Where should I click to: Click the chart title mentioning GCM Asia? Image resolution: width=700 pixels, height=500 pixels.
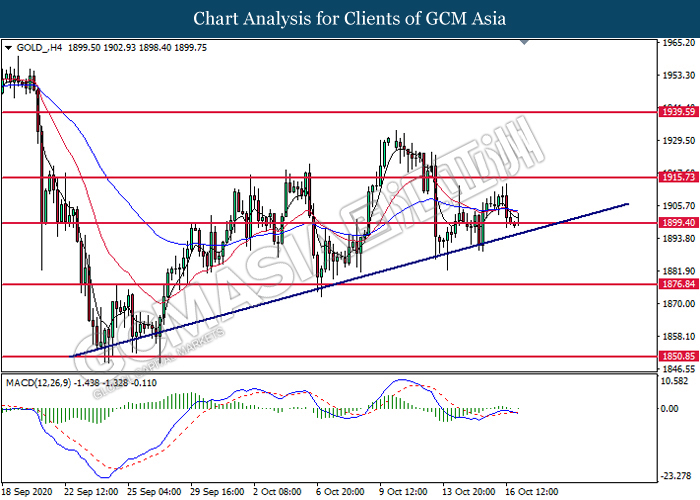tap(350, 19)
